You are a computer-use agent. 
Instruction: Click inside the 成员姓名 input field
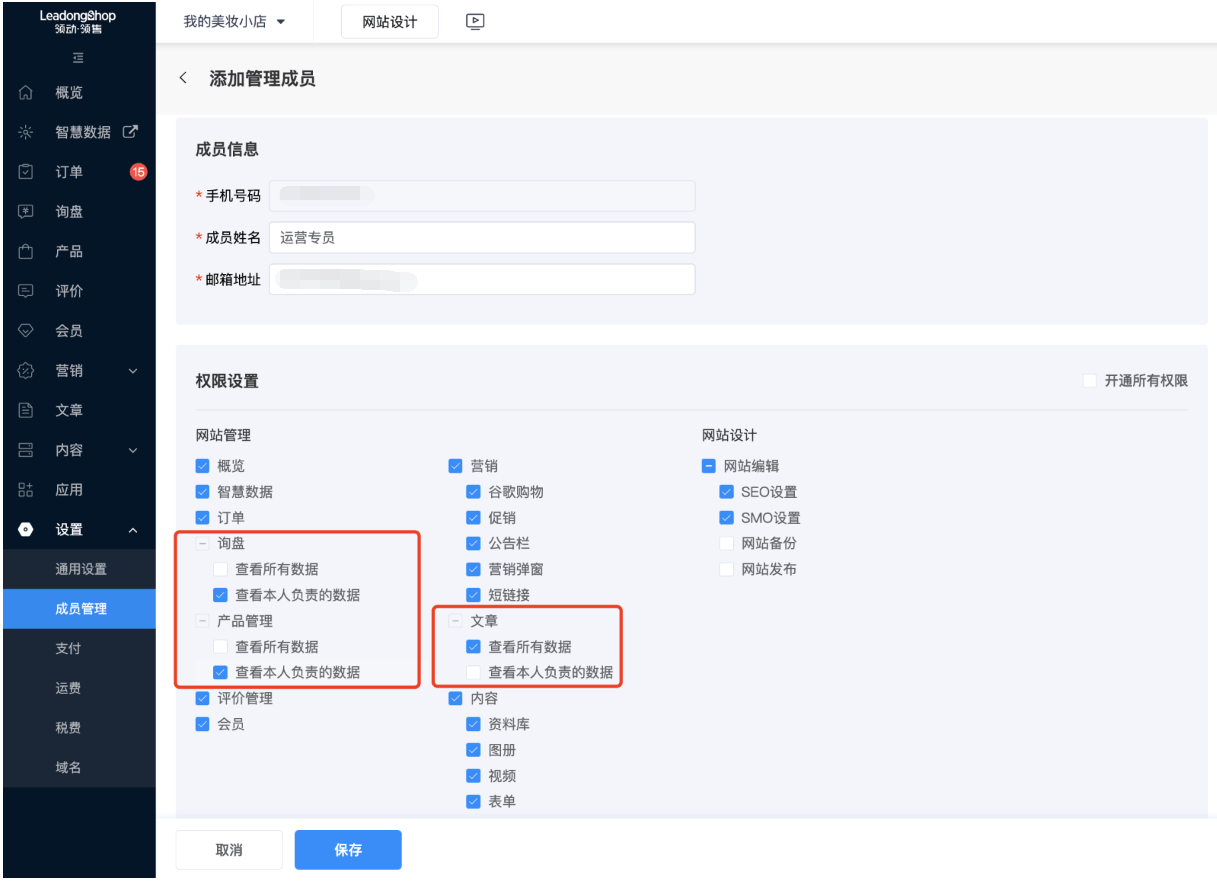click(x=480, y=237)
